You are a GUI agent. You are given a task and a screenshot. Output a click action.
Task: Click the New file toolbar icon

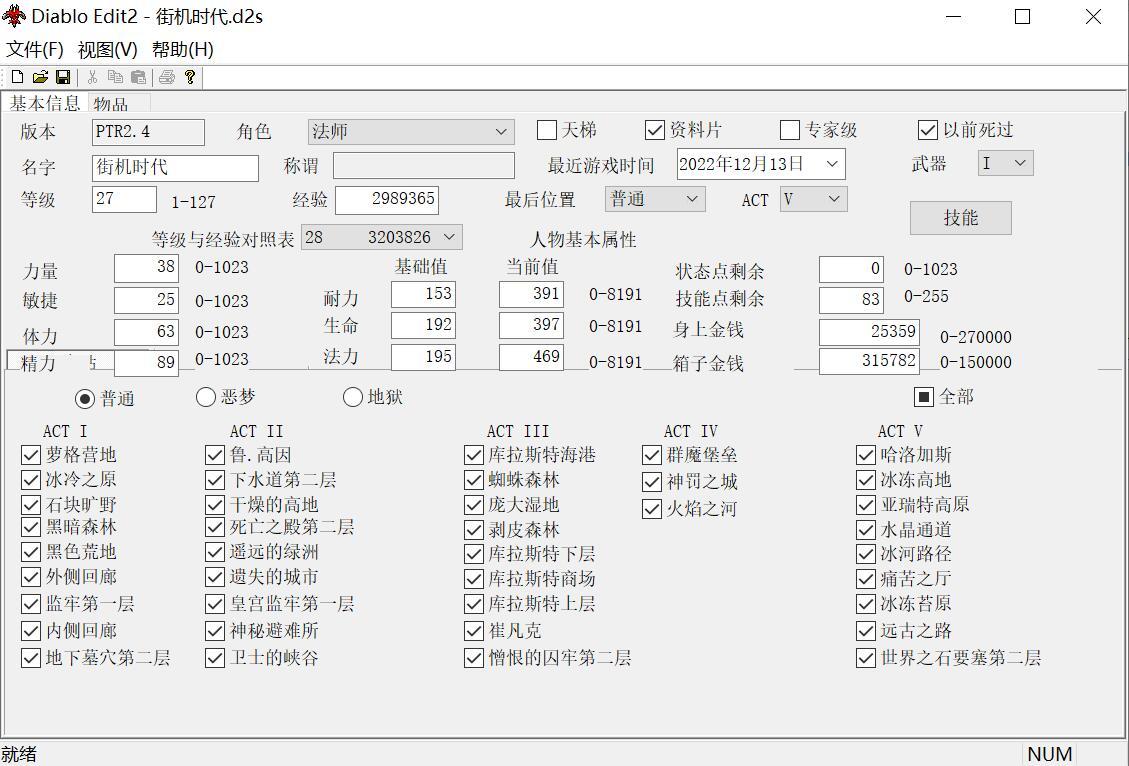point(17,77)
